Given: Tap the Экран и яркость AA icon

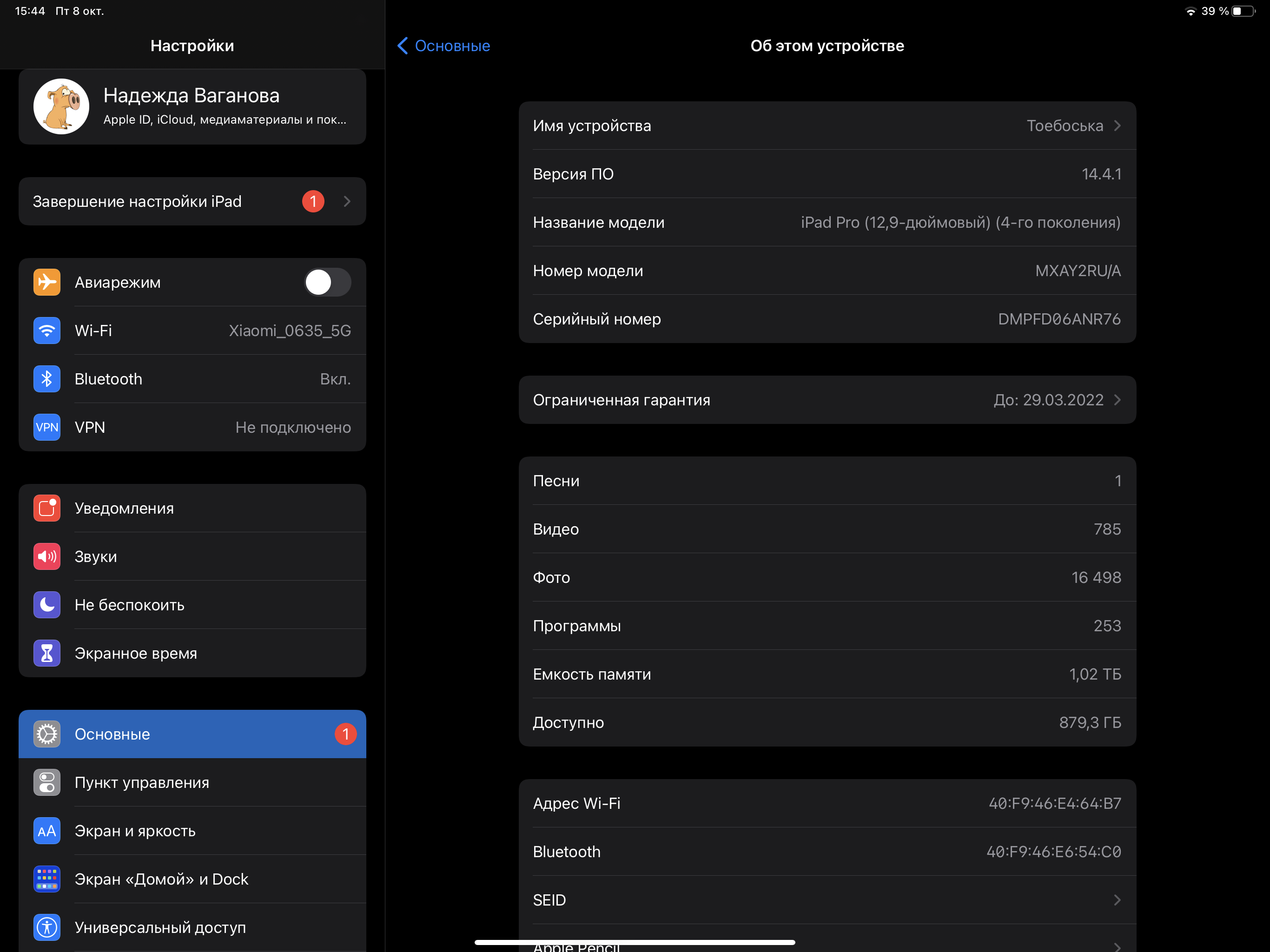Looking at the screenshot, I should (x=46, y=831).
